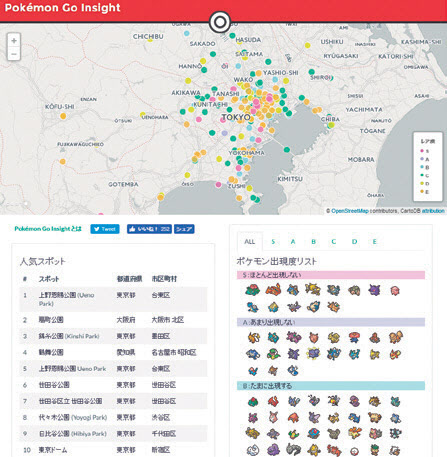This screenshot has width=447, height=457.
Task: Open the Pokémon Go Insight とは link
Action: tap(48, 229)
